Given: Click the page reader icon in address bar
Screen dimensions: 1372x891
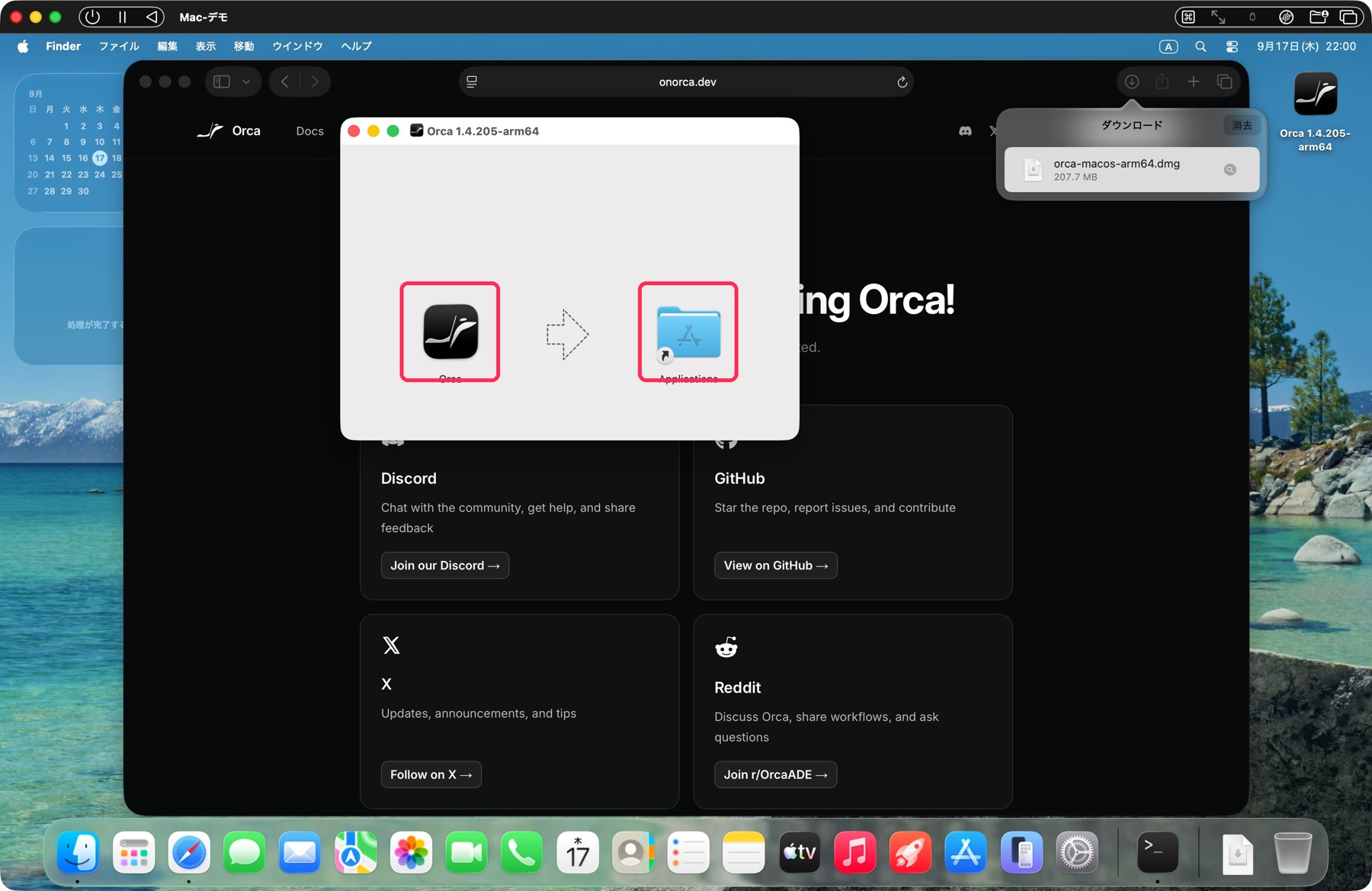Looking at the screenshot, I should tap(472, 82).
